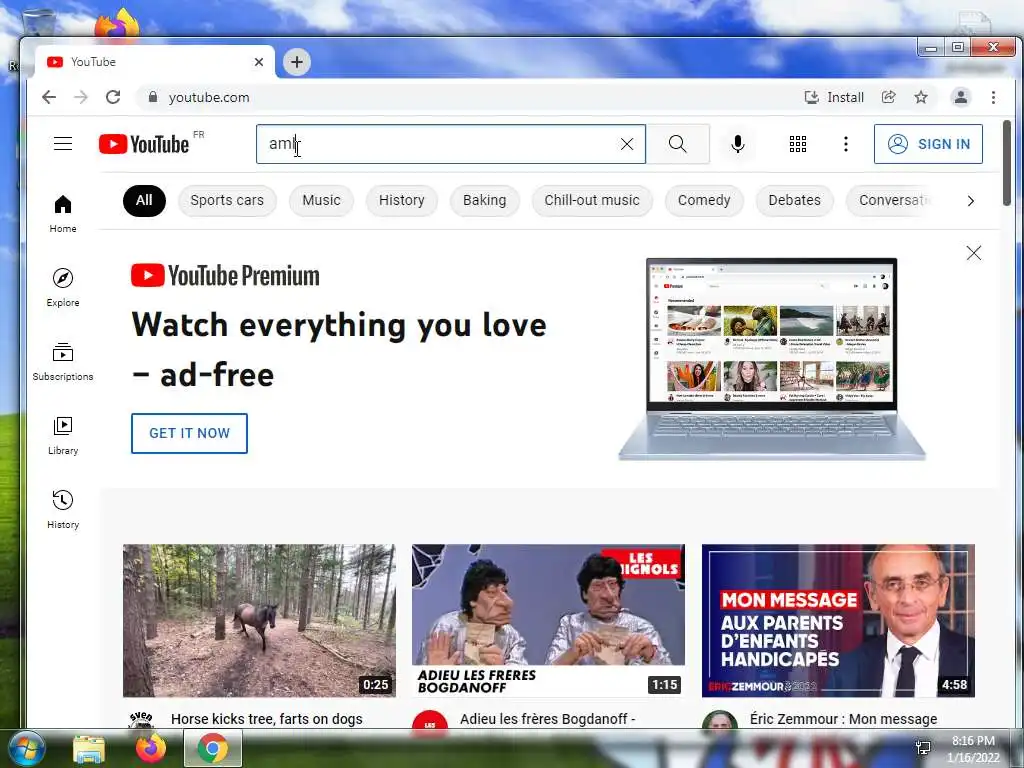Click the youtube.com address bar
This screenshot has height=768, width=1024.
tap(470, 97)
